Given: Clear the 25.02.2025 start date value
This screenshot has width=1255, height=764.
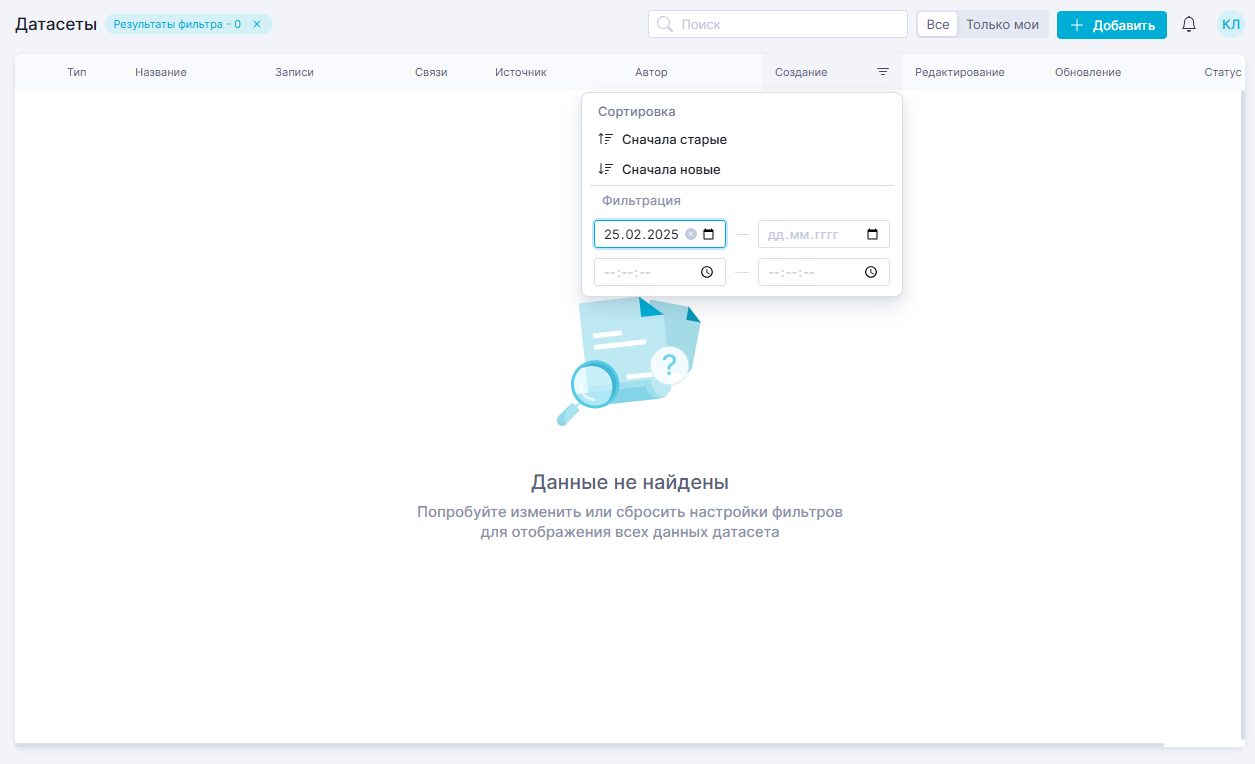Looking at the screenshot, I should 691,234.
